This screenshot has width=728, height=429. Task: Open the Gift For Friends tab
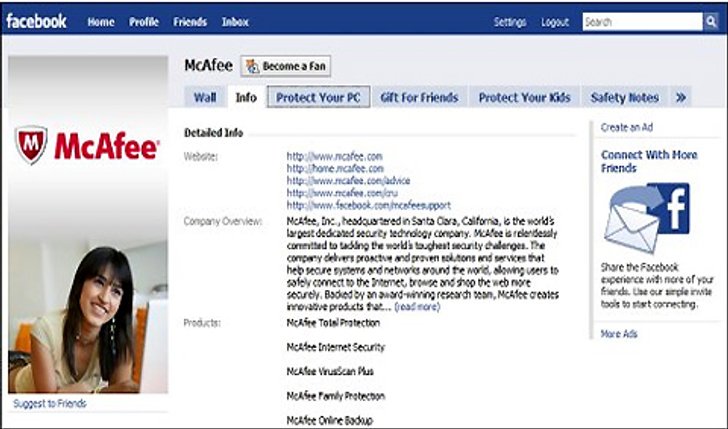419,98
